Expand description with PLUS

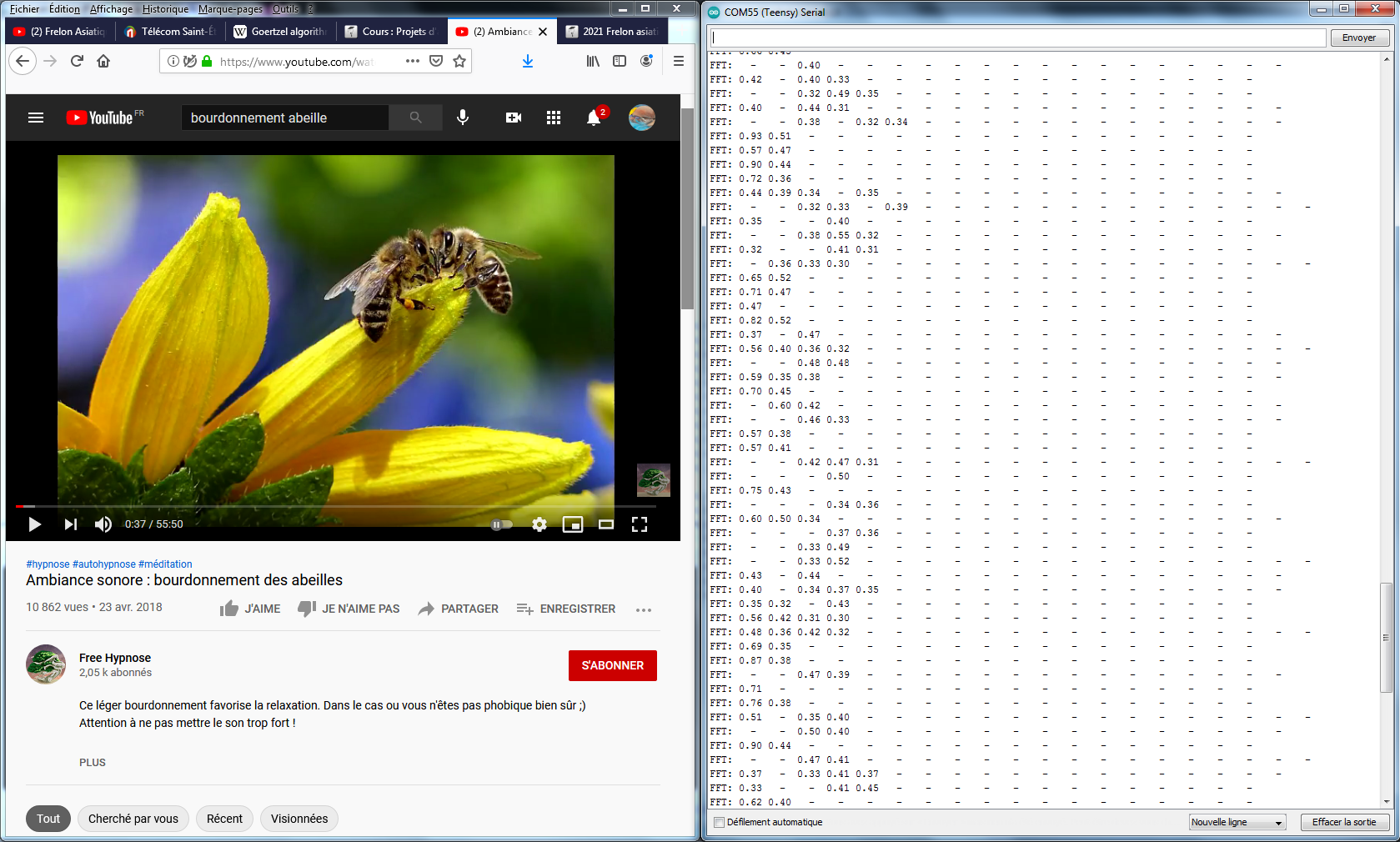(x=93, y=762)
